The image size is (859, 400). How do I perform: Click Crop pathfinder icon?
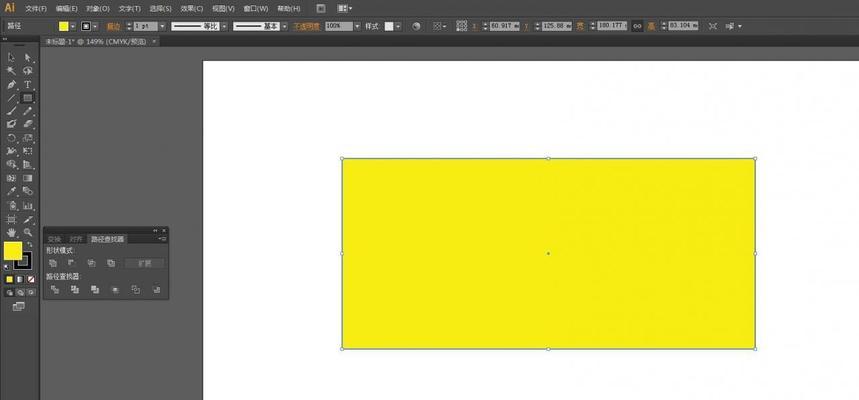coord(115,289)
